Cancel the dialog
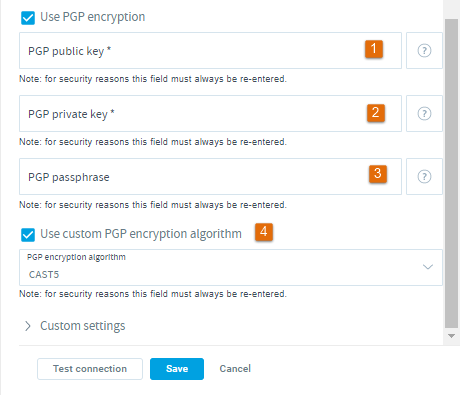 coord(235,369)
